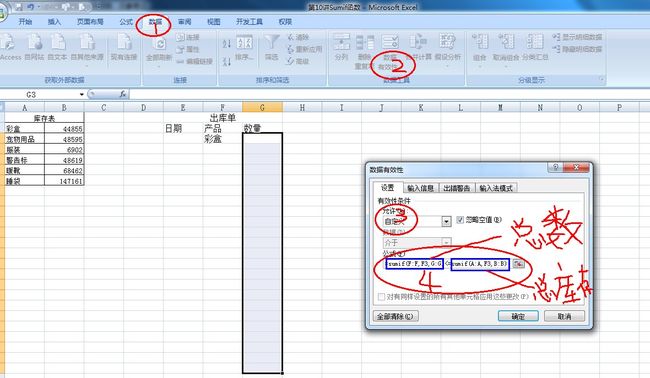Image resolution: width=650 pixels, height=378 pixels.
Task: Open Input Method (输入法模式) tab in dialog
Action: (x=496, y=188)
